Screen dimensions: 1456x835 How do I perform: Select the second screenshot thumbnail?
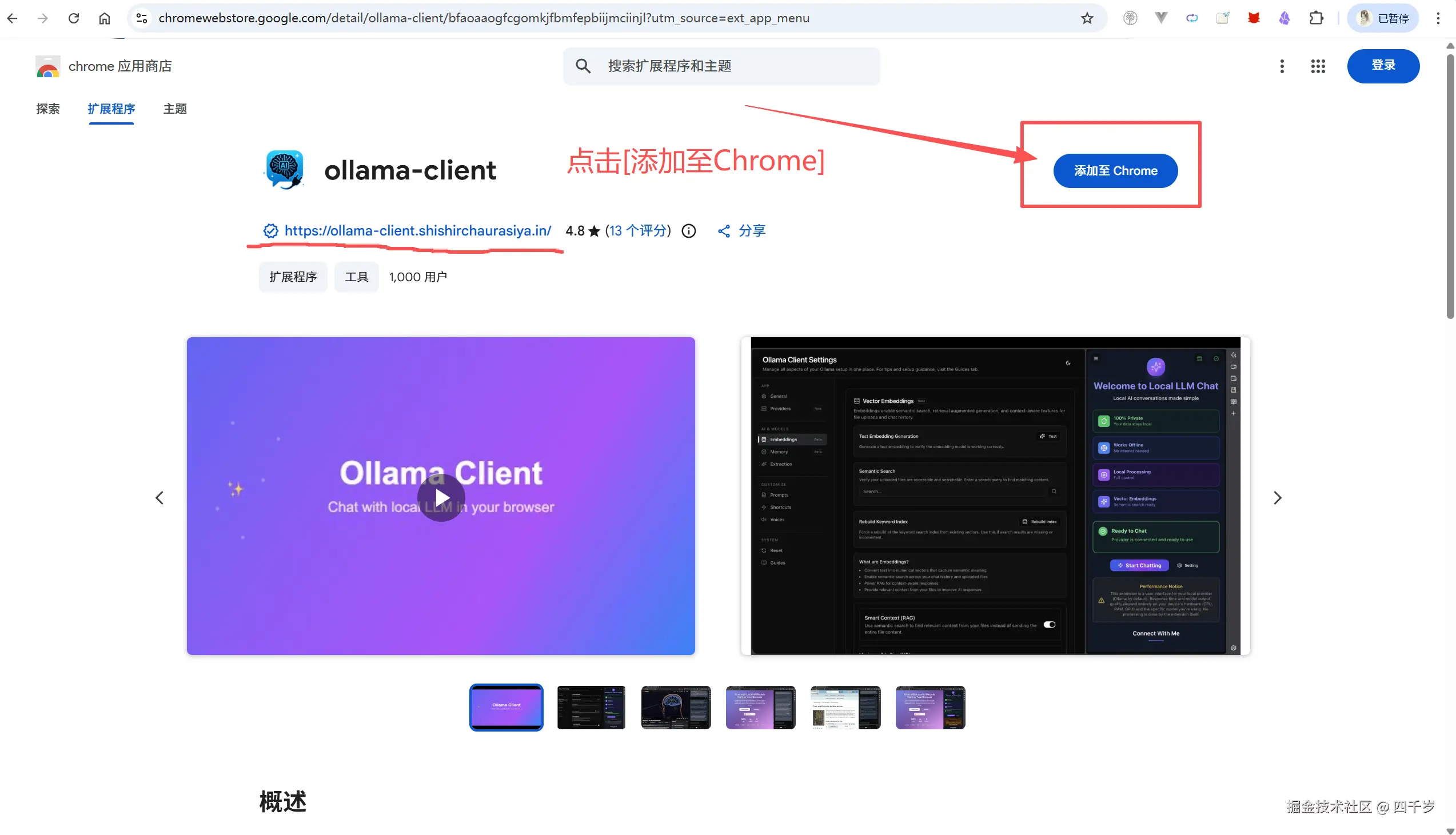591,707
